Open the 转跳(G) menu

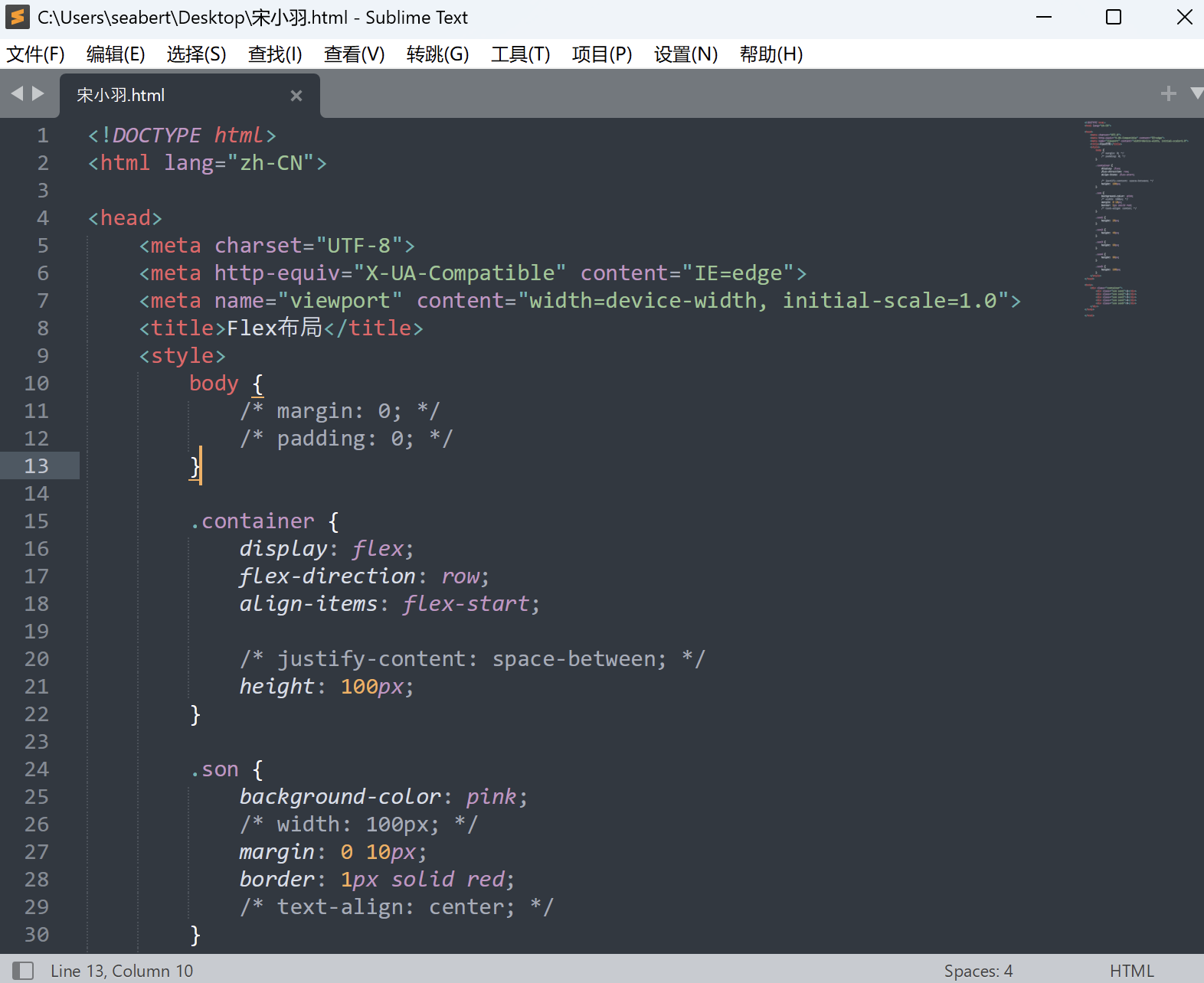tap(437, 54)
